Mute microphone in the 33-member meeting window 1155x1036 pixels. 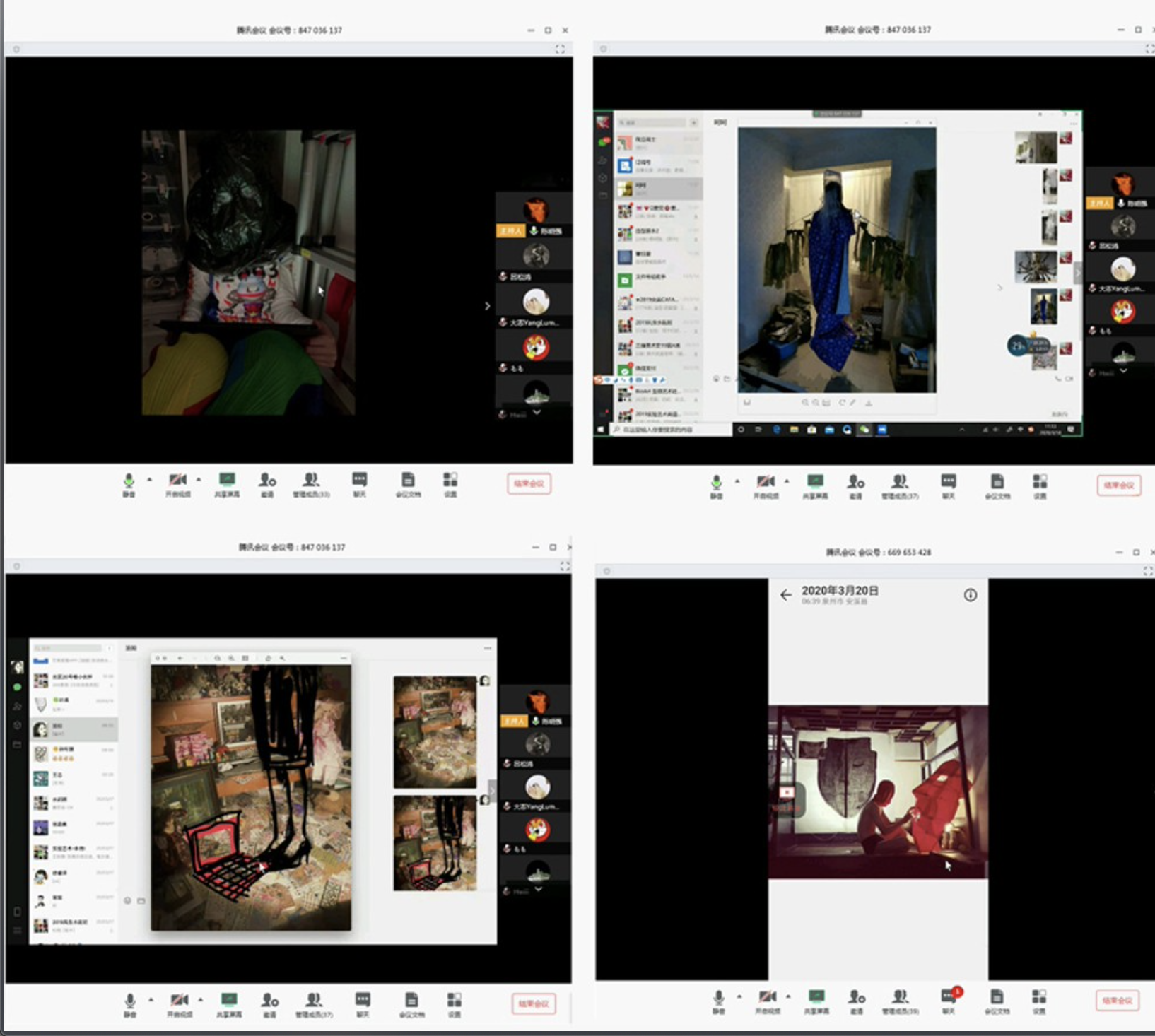(129, 485)
